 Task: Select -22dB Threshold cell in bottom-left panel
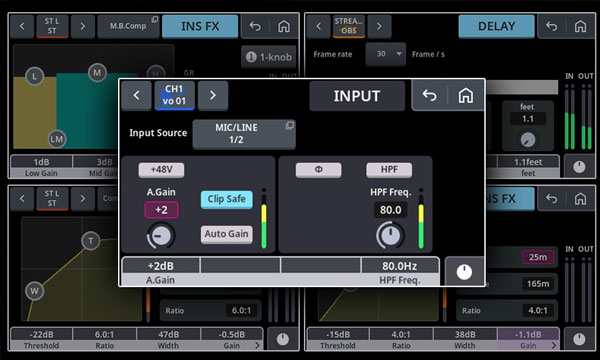click(x=41, y=339)
